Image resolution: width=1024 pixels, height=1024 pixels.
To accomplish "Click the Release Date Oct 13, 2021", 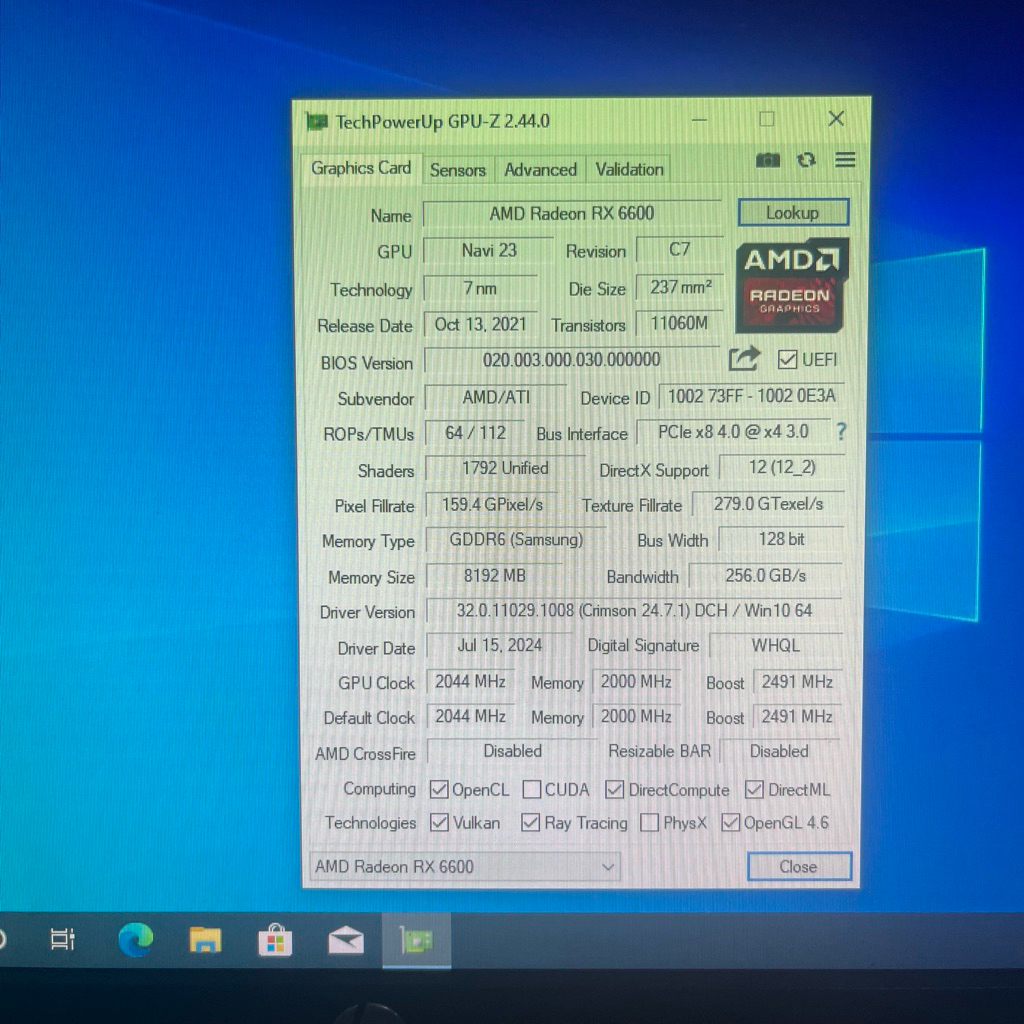I will coord(480,325).
